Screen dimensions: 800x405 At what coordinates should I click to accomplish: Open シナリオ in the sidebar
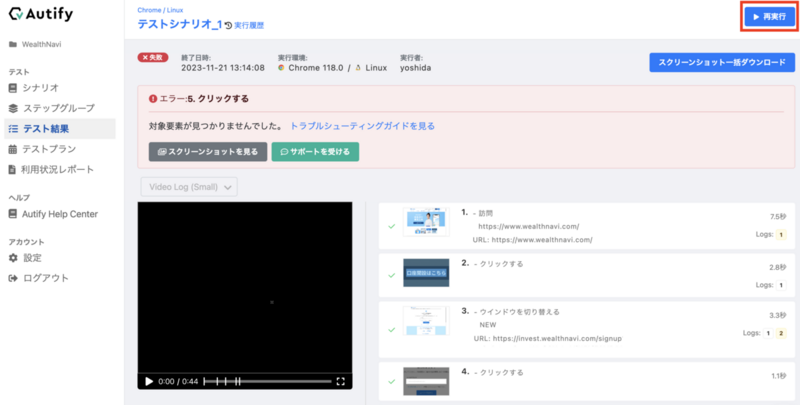(x=34, y=88)
